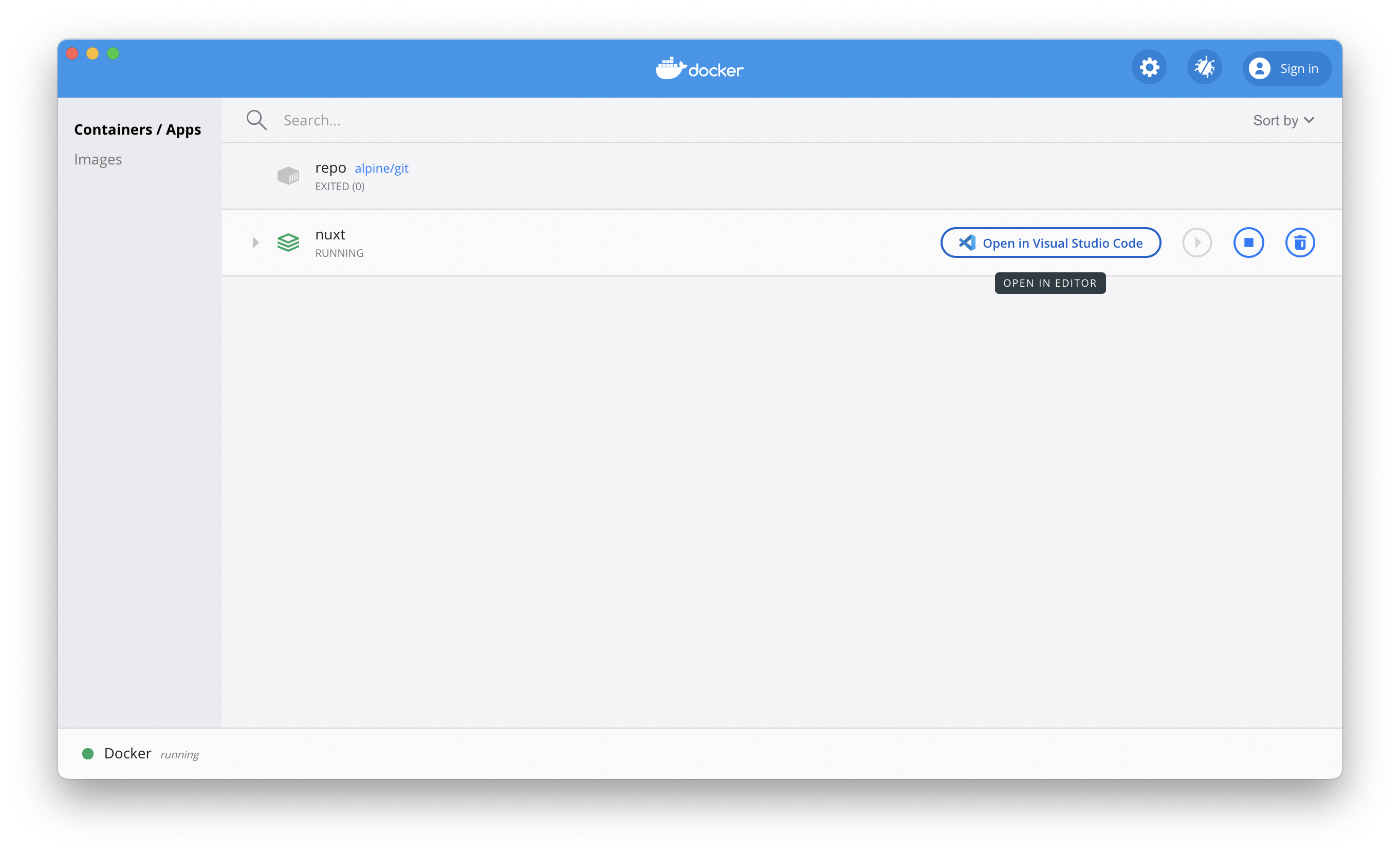This screenshot has height=855, width=1400.
Task: Click the search magnifier icon
Action: 256,120
